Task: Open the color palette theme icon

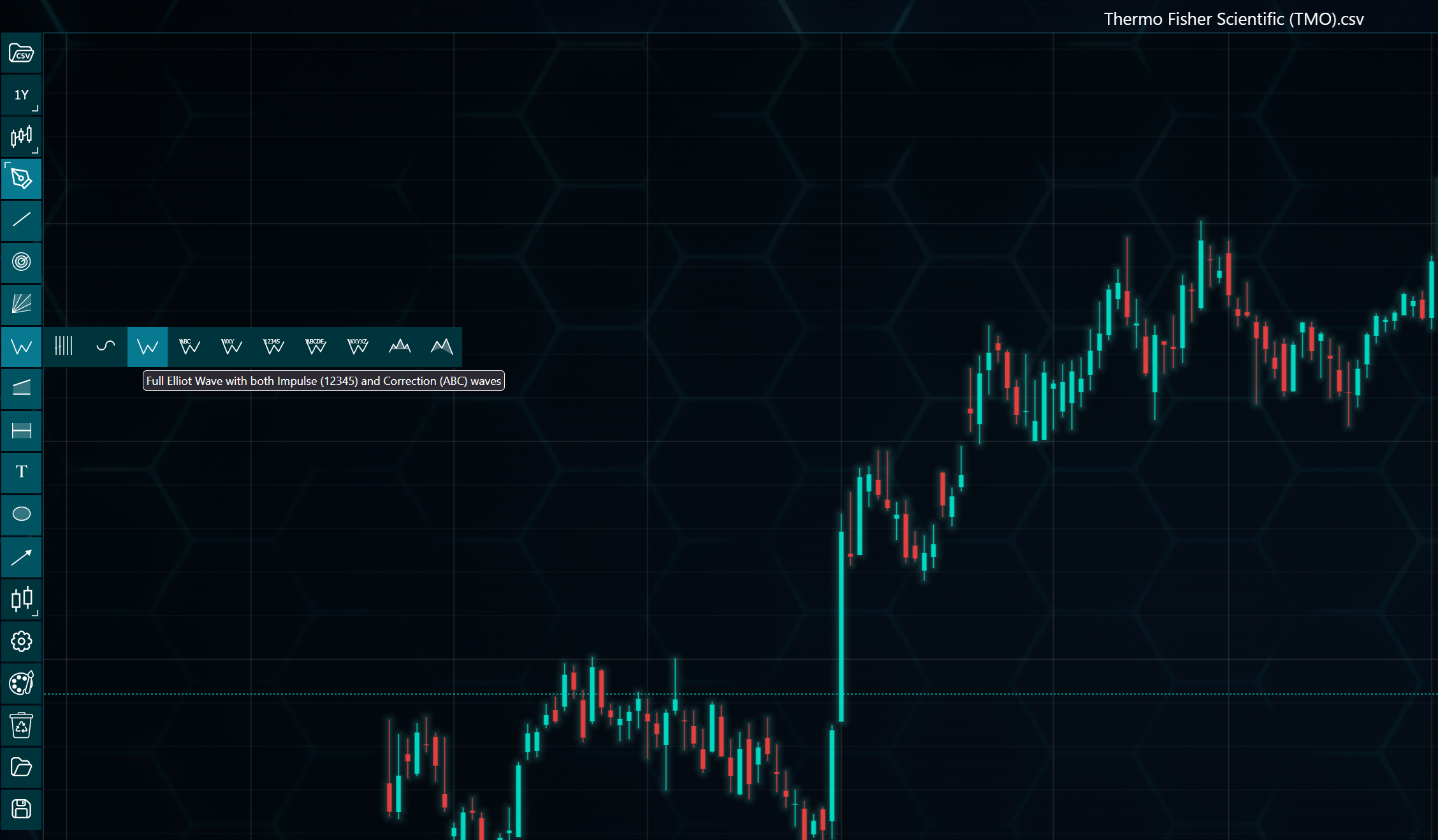Action: click(21, 683)
